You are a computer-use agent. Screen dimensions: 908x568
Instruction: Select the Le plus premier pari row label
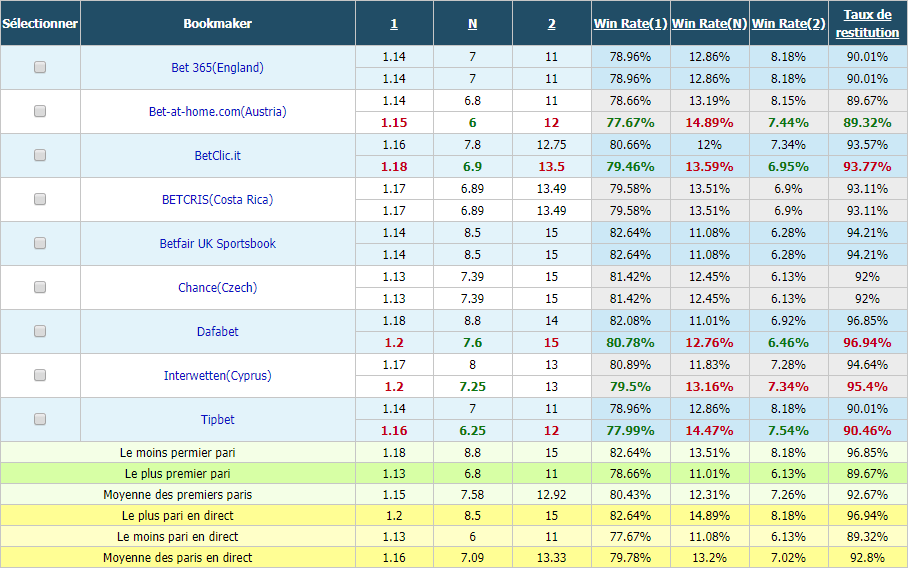click(x=177, y=474)
